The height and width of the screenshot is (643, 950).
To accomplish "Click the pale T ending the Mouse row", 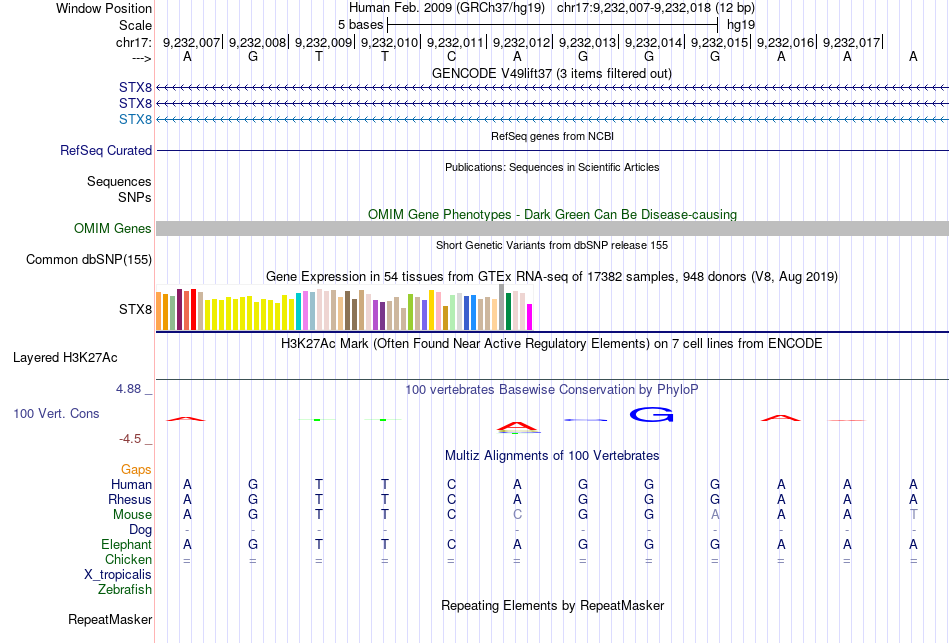I will pos(914,515).
